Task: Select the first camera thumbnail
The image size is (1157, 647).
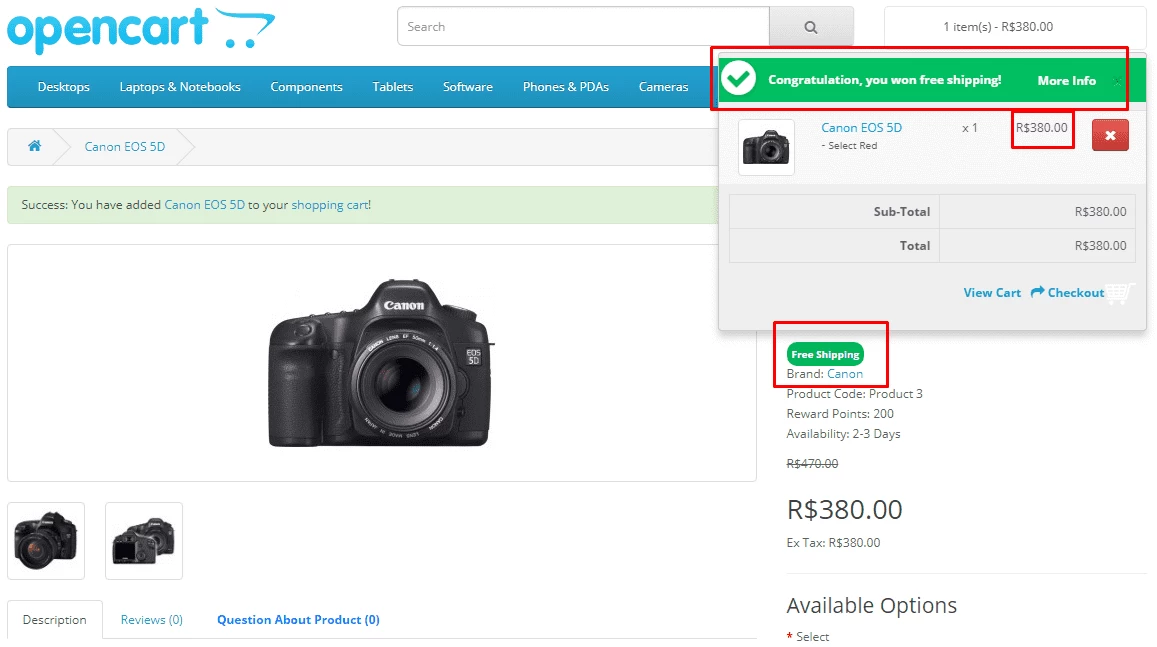Action: (x=46, y=540)
